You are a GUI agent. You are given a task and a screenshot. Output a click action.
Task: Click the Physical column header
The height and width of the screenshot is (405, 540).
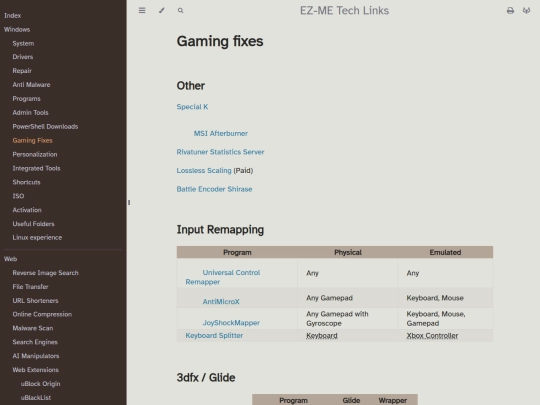coord(348,252)
